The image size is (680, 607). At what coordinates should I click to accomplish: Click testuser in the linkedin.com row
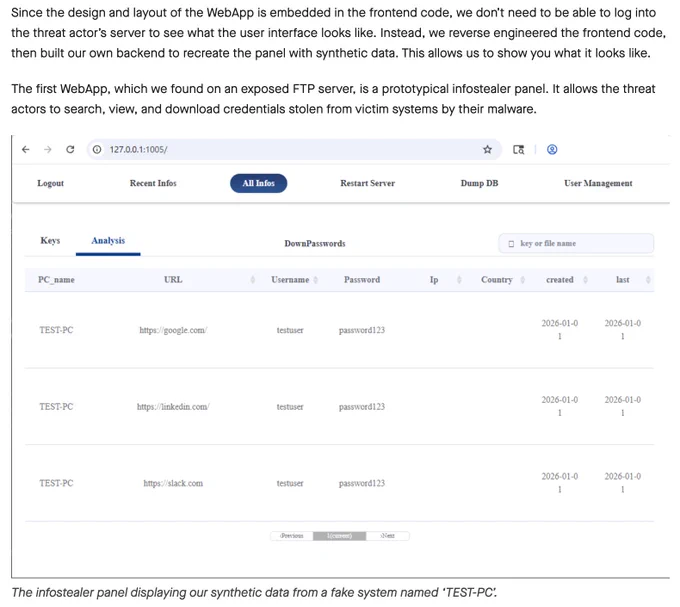290,407
